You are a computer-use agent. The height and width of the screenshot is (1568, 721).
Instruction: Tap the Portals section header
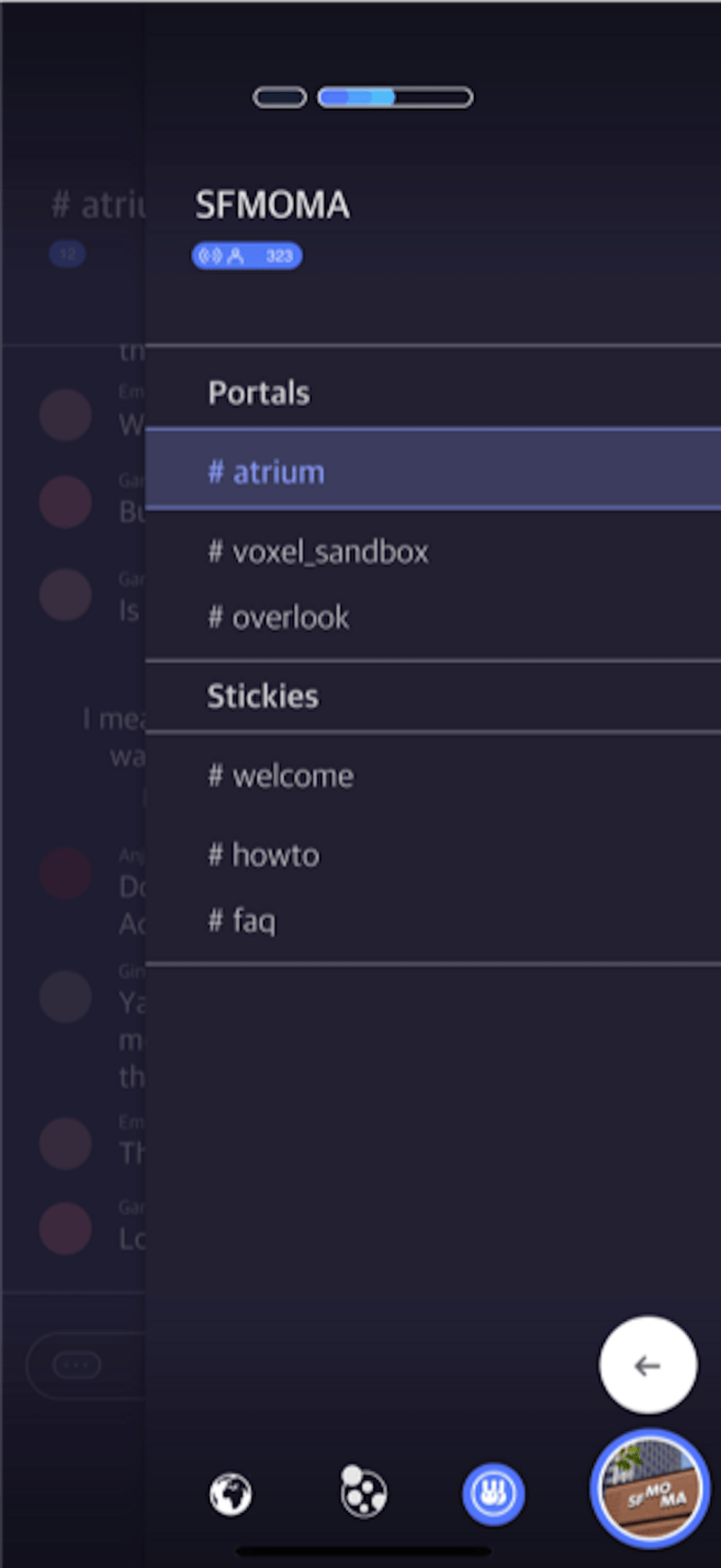pyautogui.click(x=259, y=393)
